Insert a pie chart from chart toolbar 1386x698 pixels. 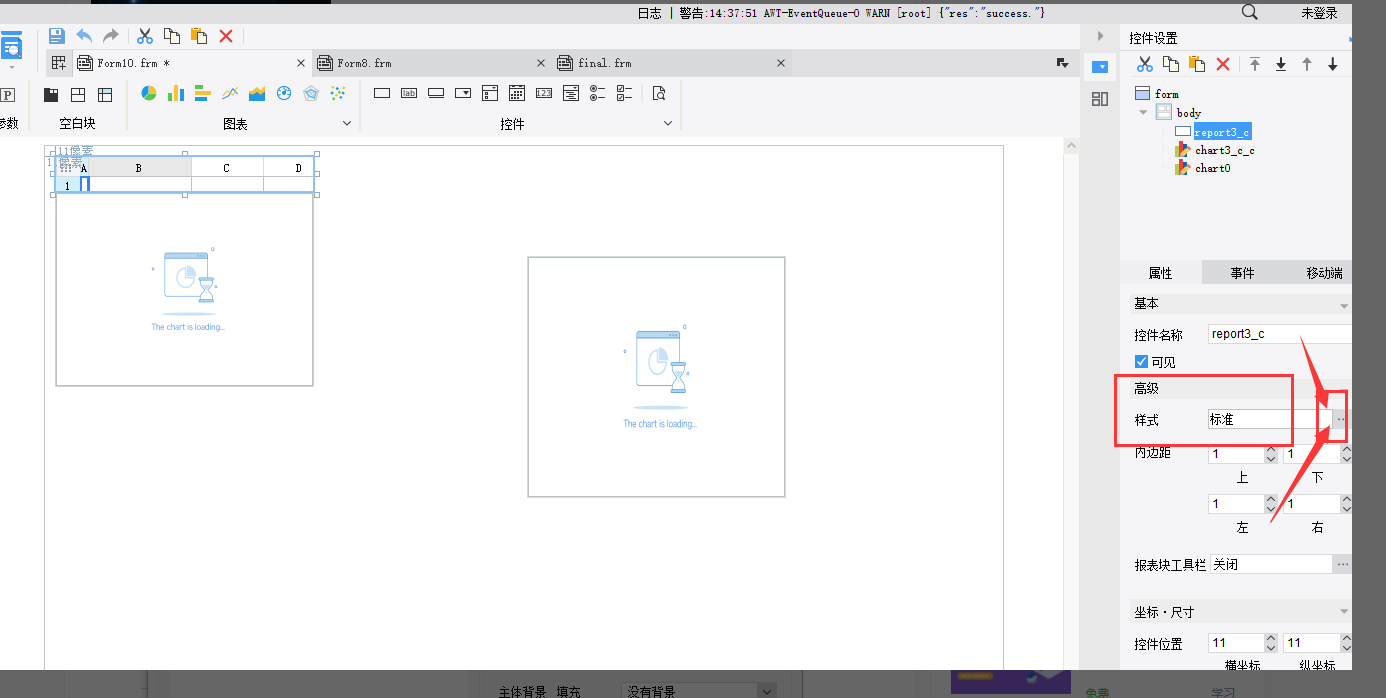point(149,93)
